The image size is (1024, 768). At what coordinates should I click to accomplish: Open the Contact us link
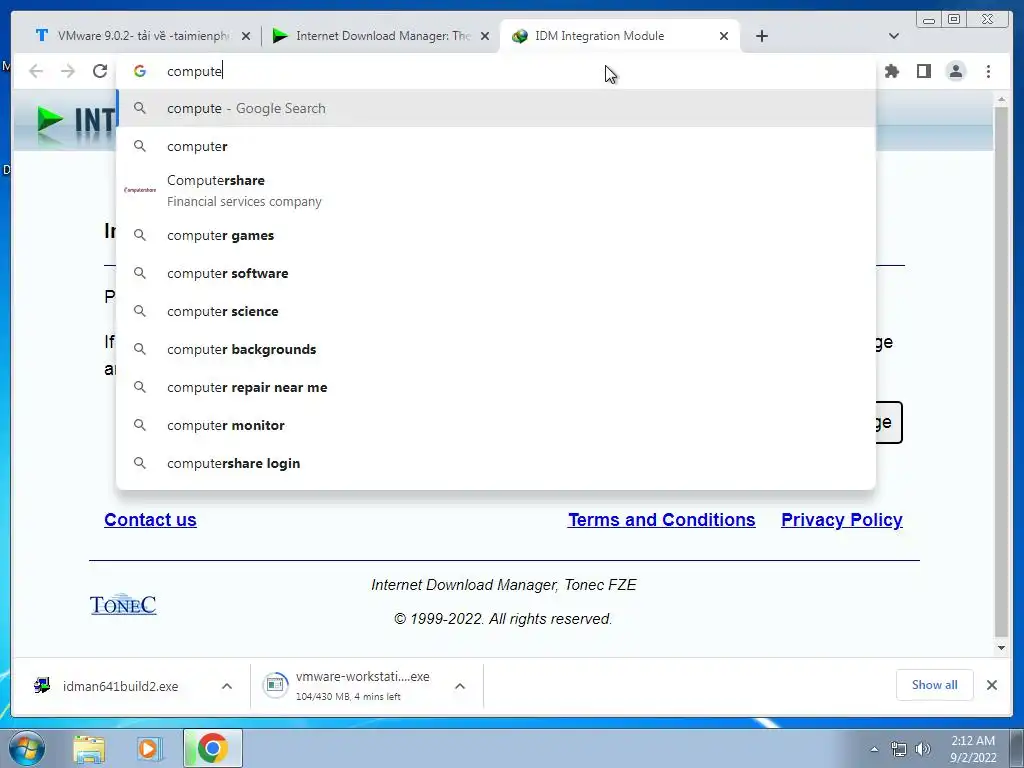150,520
